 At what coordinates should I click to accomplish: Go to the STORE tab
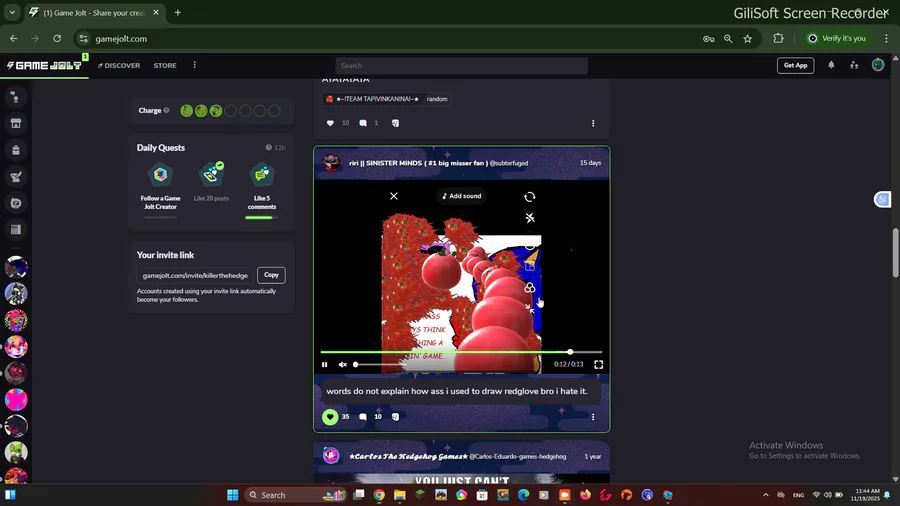(165, 65)
